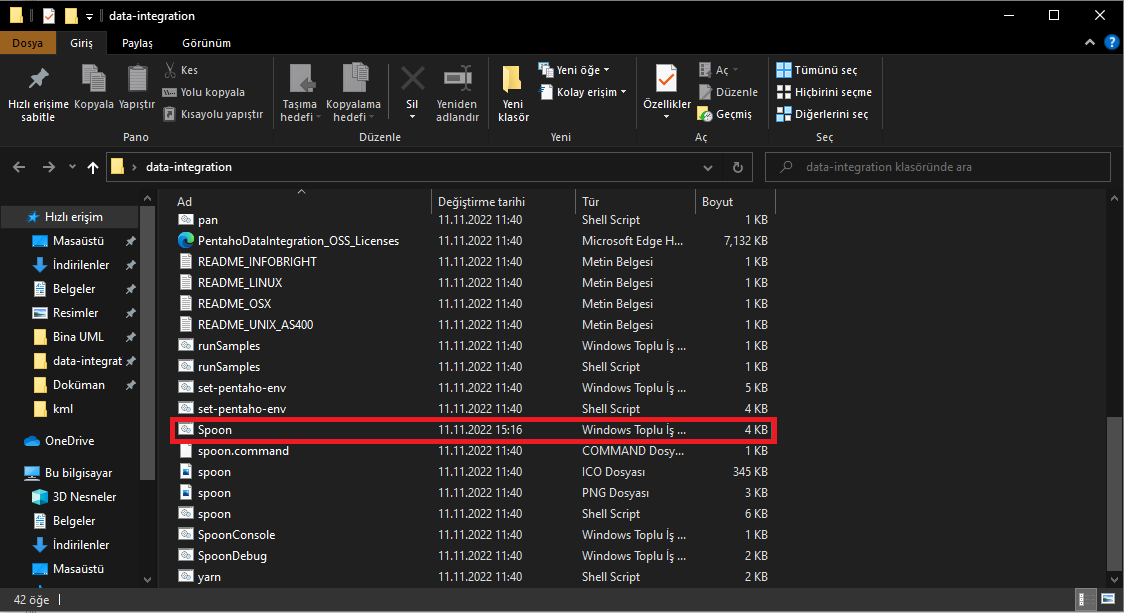
Task: Refresh the data-integration folder view
Action: (738, 167)
